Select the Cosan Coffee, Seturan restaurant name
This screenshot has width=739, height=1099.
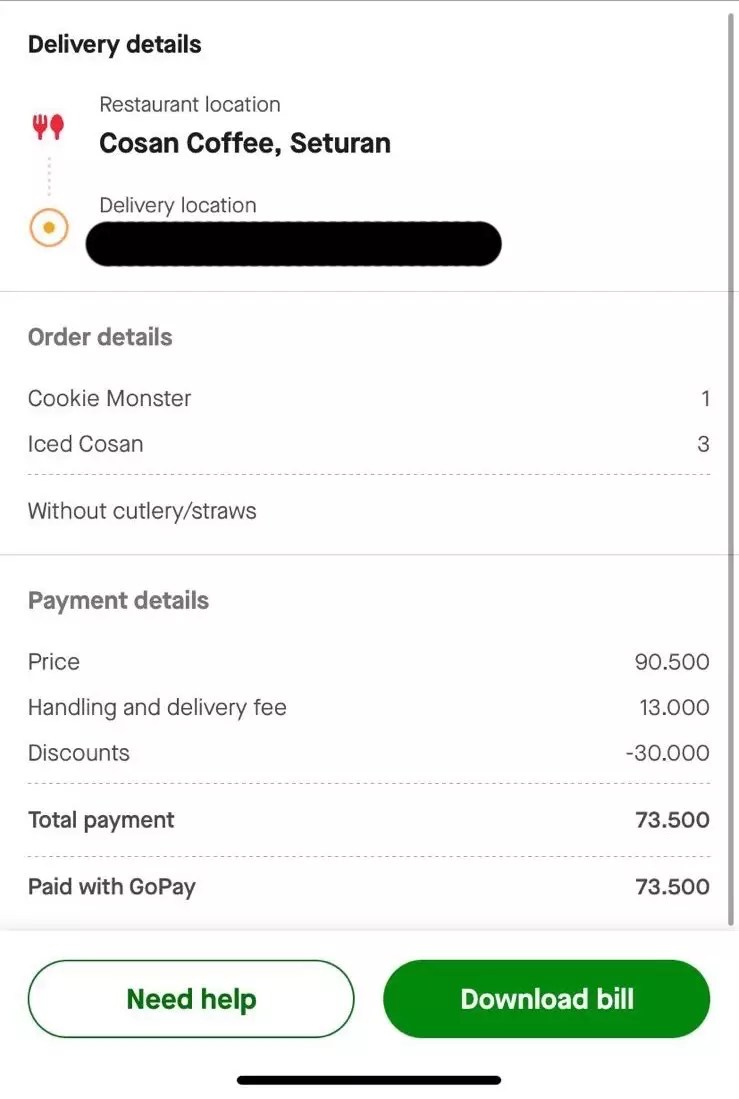(x=245, y=143)
